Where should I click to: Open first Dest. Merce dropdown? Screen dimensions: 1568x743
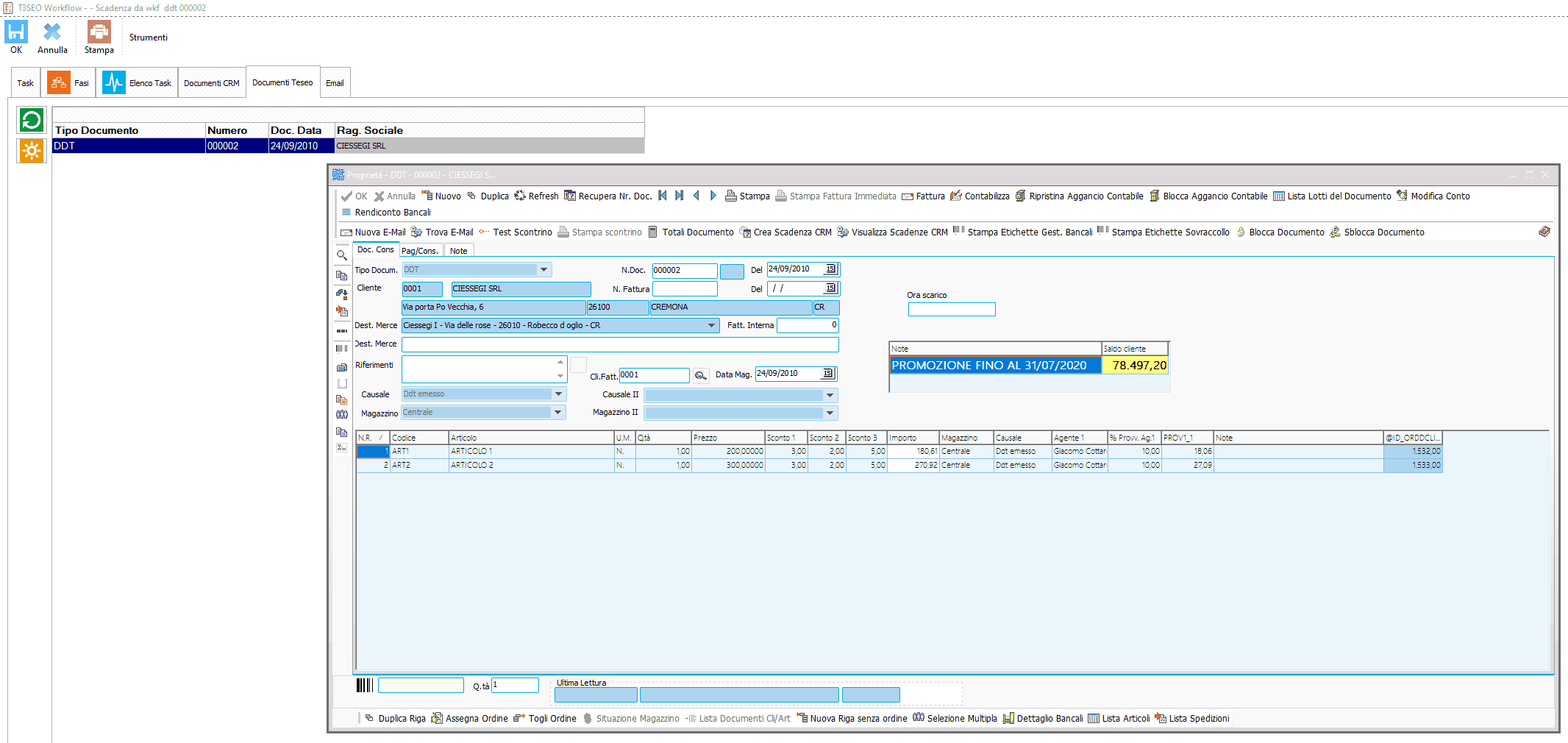[711, 325]
